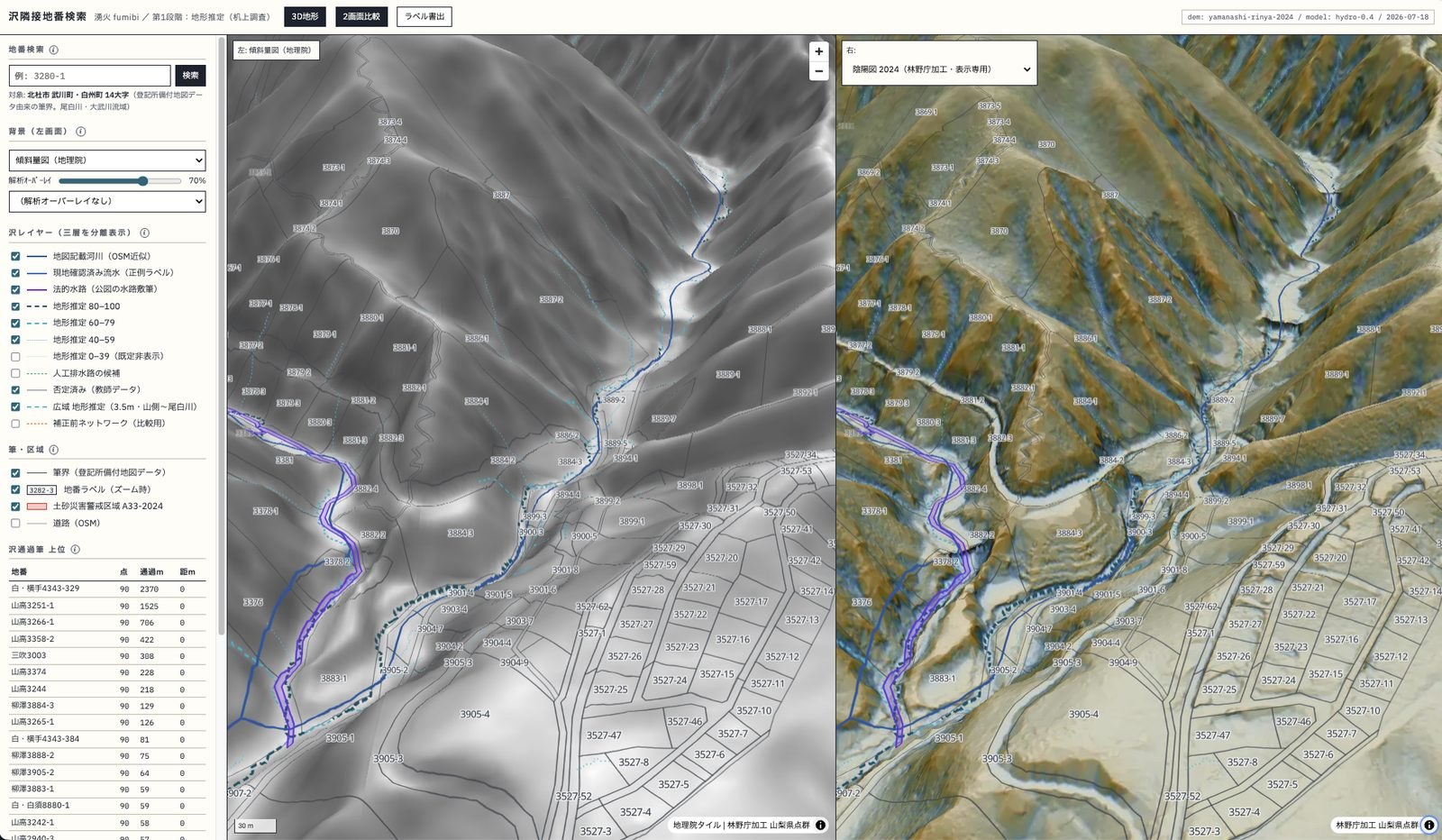Uncheck 地図記載河川（OSM近似） layer
This screenshot has height=840, width=1442.
pos(15,256)
